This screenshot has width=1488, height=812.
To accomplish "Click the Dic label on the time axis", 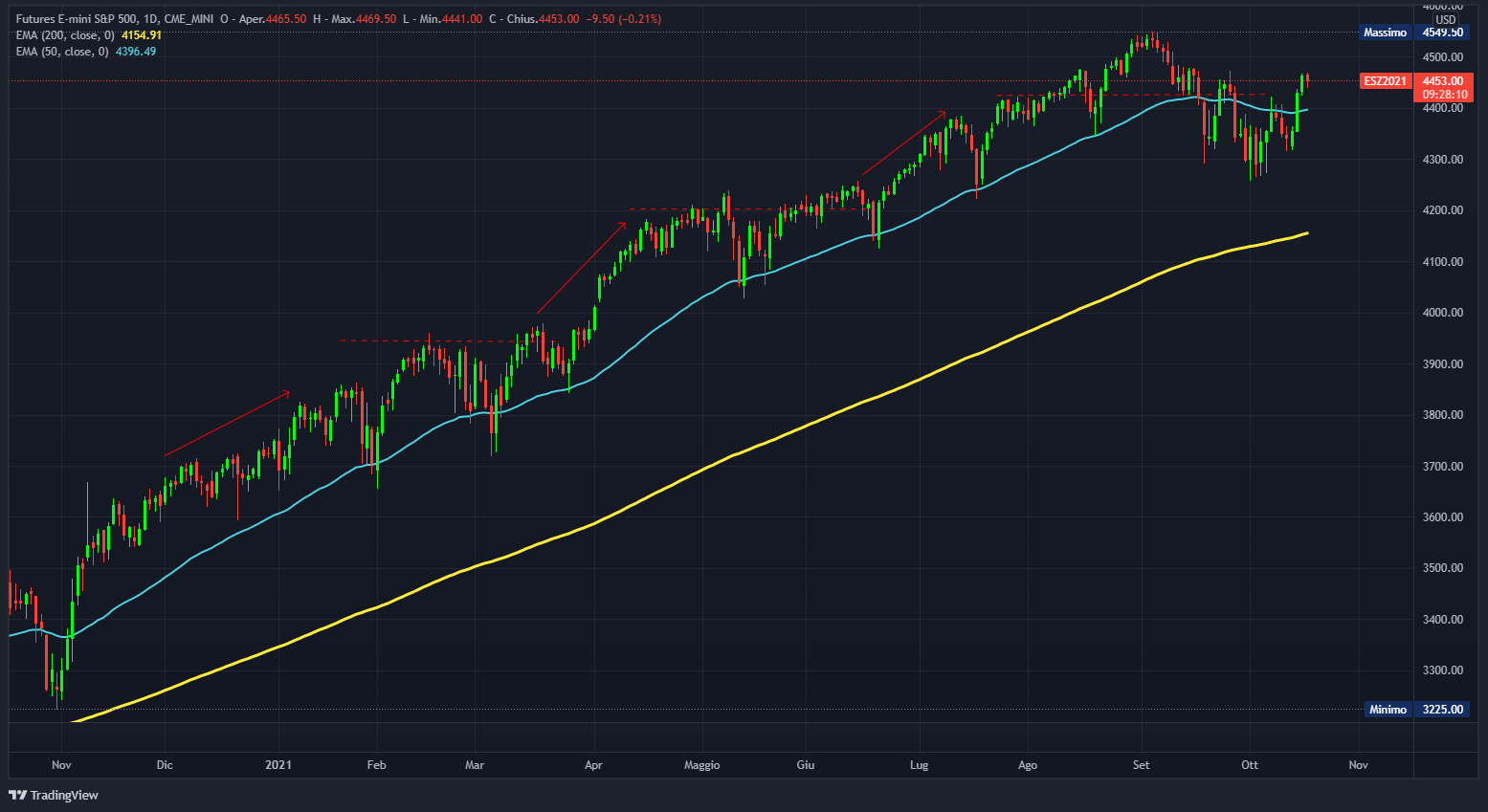I will pyautogui.click(x=165, y=765).
